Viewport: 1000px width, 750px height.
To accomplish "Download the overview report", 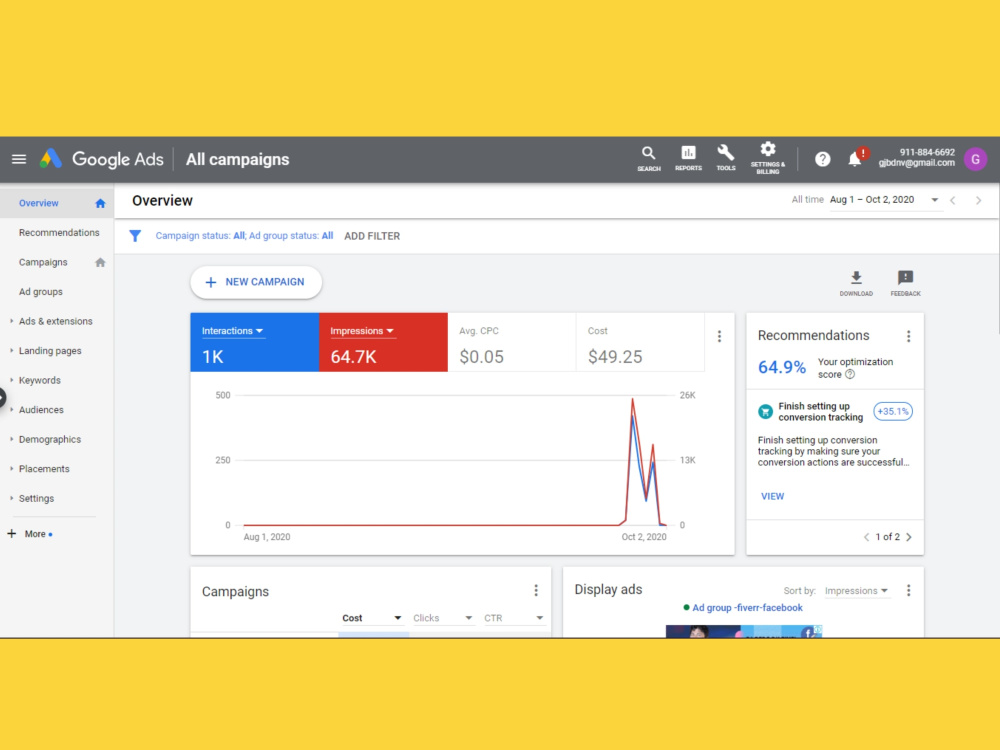I will [856, 283].
